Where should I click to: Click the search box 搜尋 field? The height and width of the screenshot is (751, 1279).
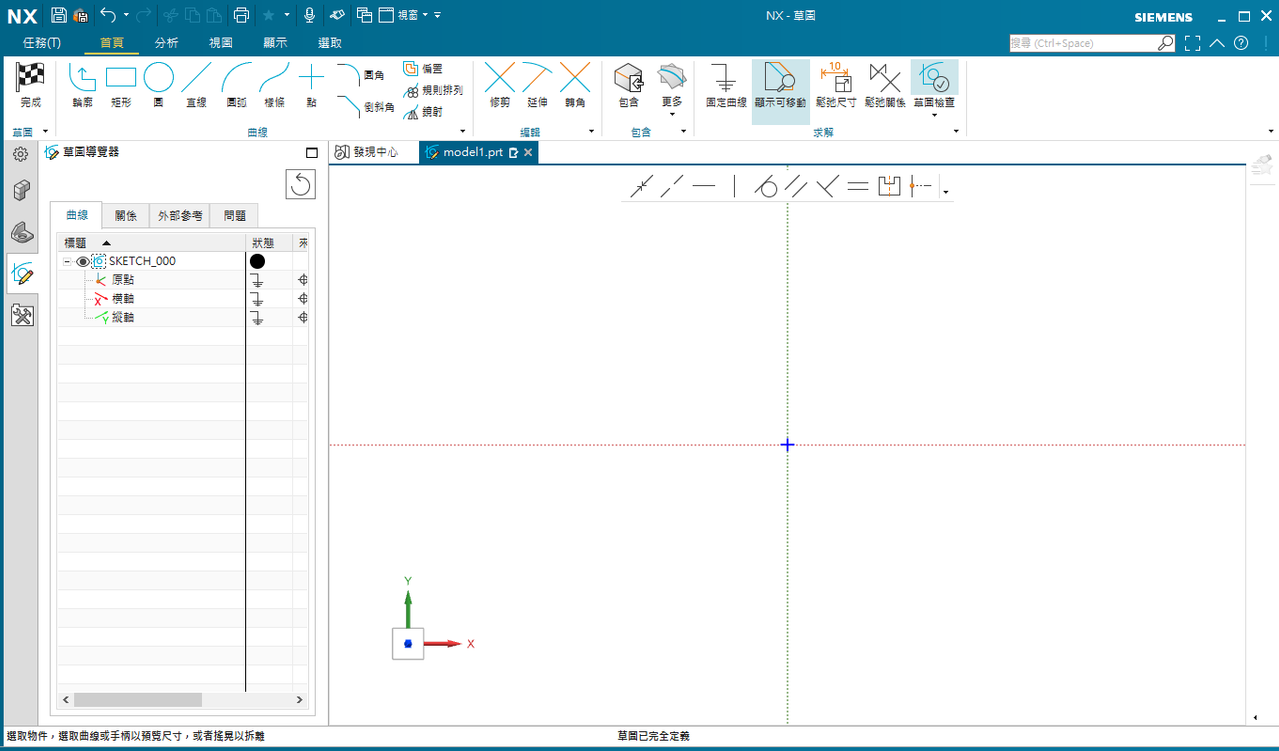click(x=1084, y=43)
